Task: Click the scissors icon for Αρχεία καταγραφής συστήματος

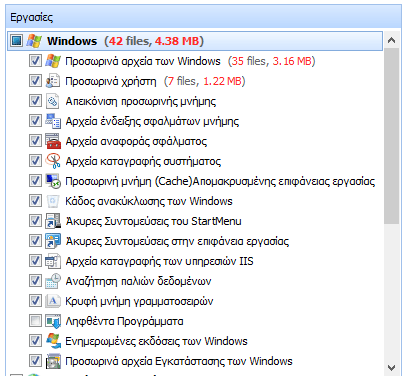Action: (x=53, y=161)
